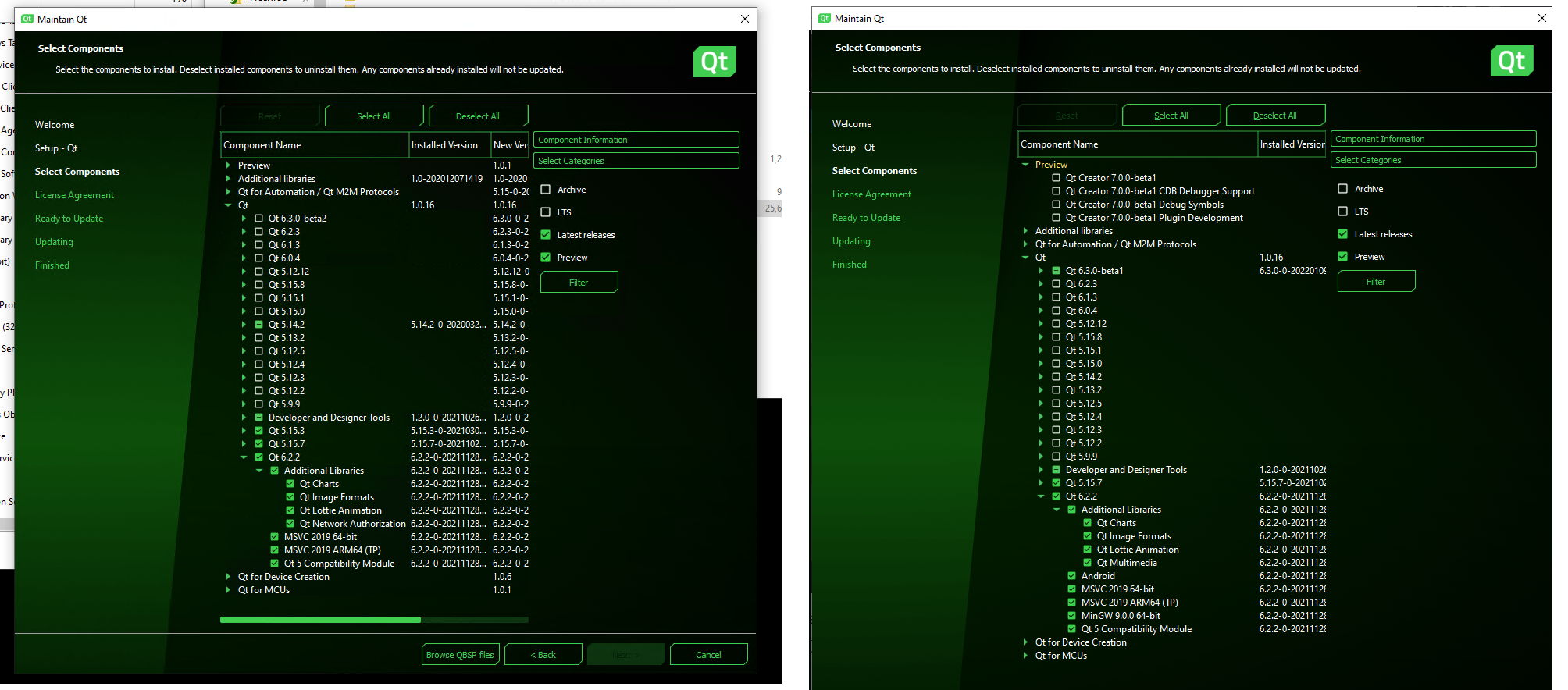Expand Additional libraries in left window
This screenshot has height=690, width=1568.
(228, 179)
